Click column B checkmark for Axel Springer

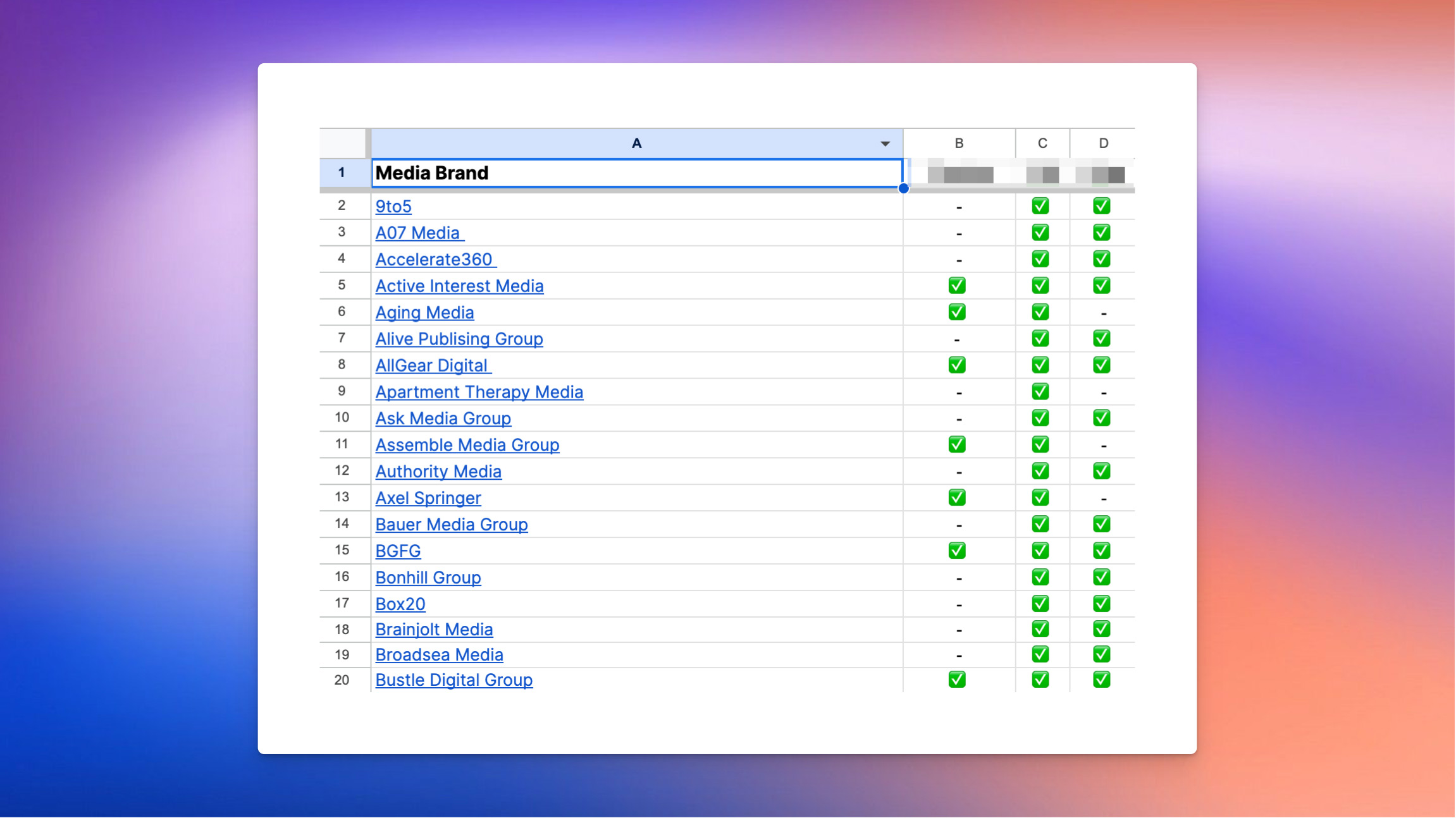[957, 498]
